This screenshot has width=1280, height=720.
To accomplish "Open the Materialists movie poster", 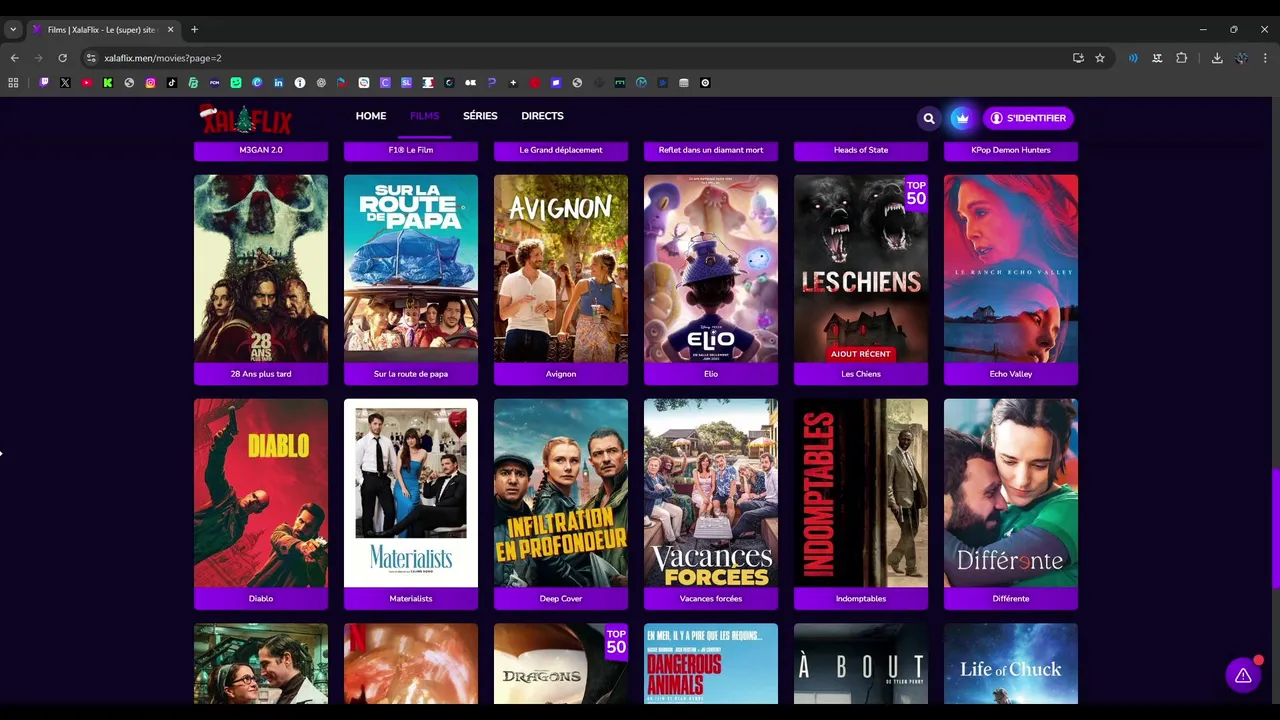I will point(411,493).
